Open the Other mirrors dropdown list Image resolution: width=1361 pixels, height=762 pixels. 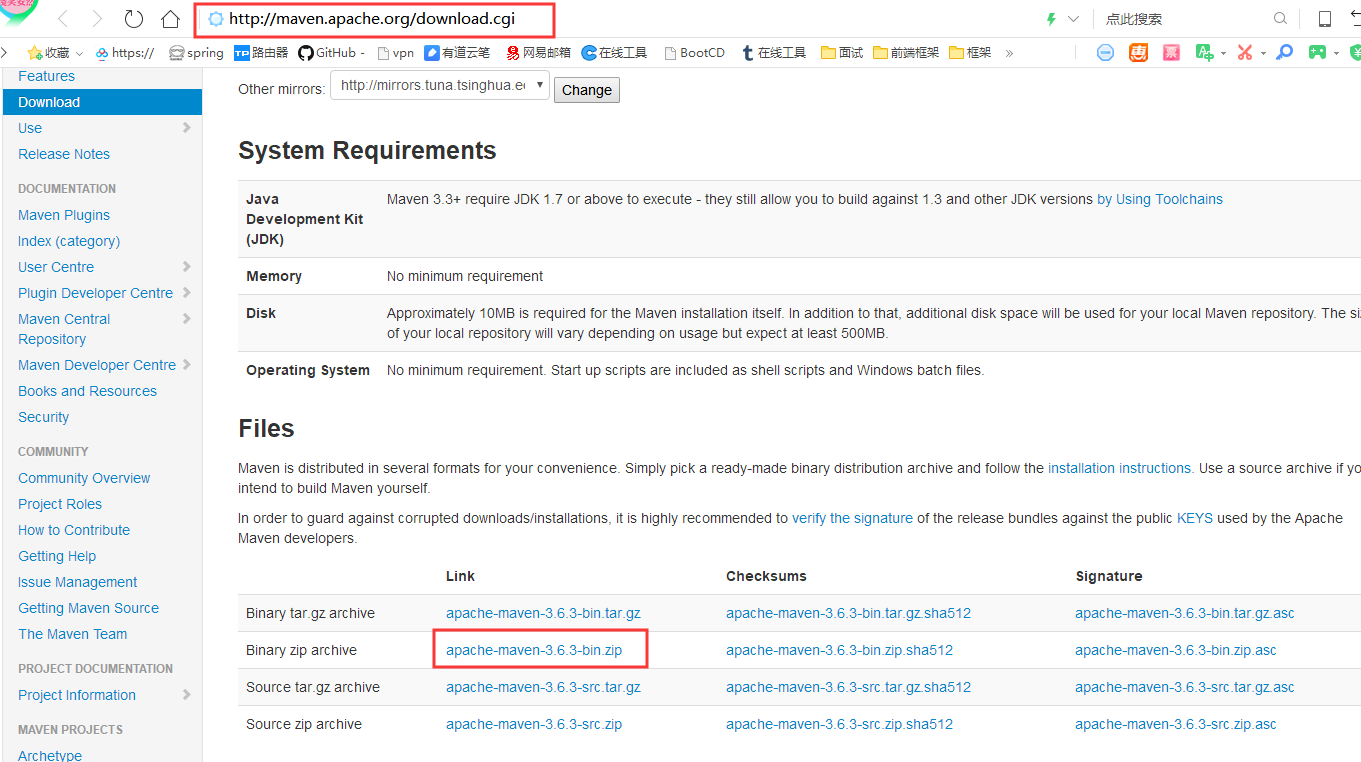point(440,86)
